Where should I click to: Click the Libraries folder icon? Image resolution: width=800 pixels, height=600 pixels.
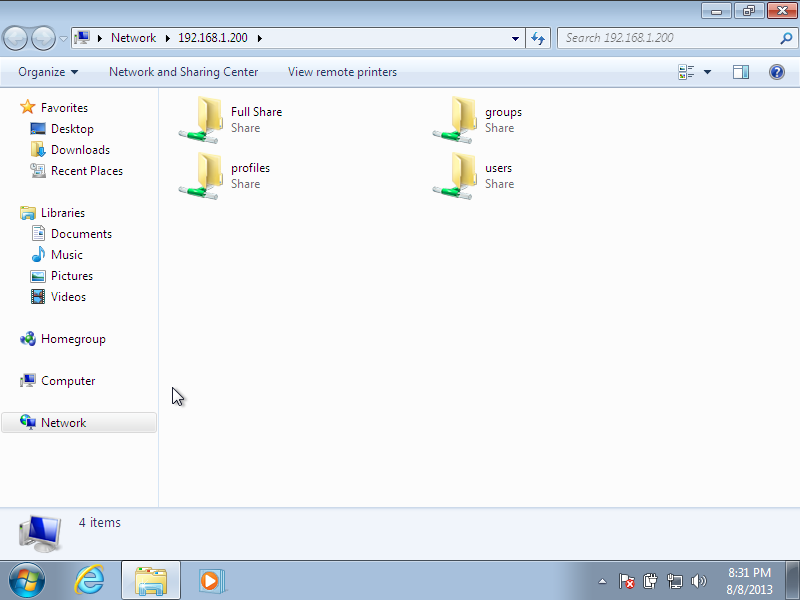pyautogui.click(x=28, y=212)
